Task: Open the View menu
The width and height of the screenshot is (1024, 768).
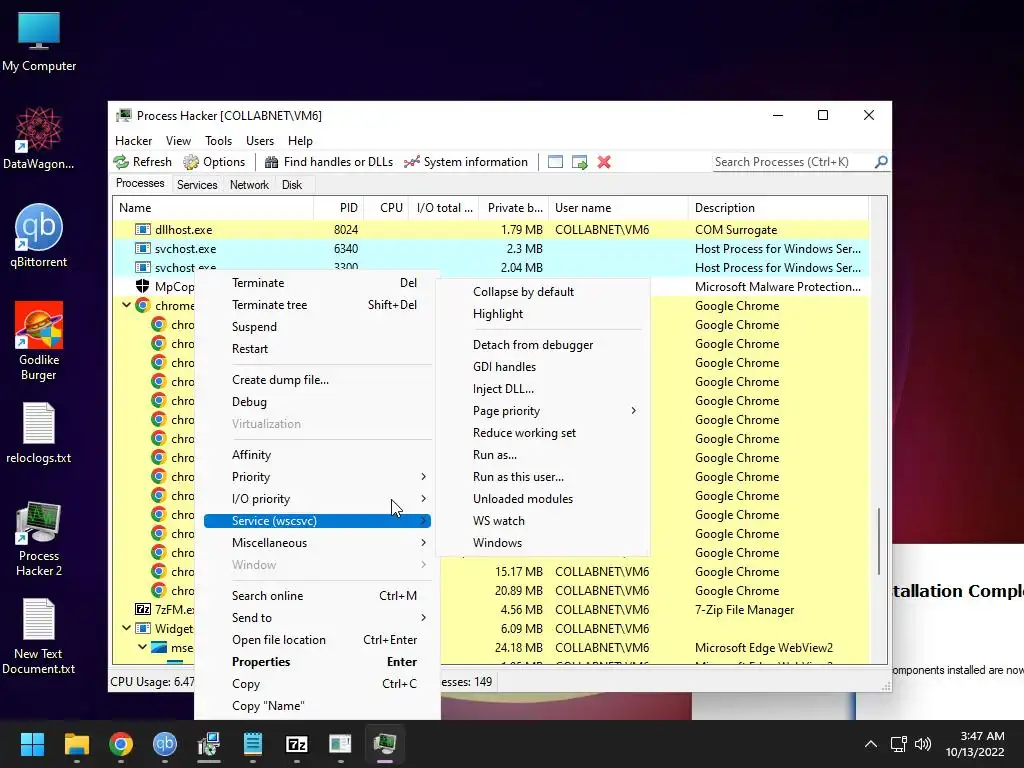Action: tap(178, 140)
